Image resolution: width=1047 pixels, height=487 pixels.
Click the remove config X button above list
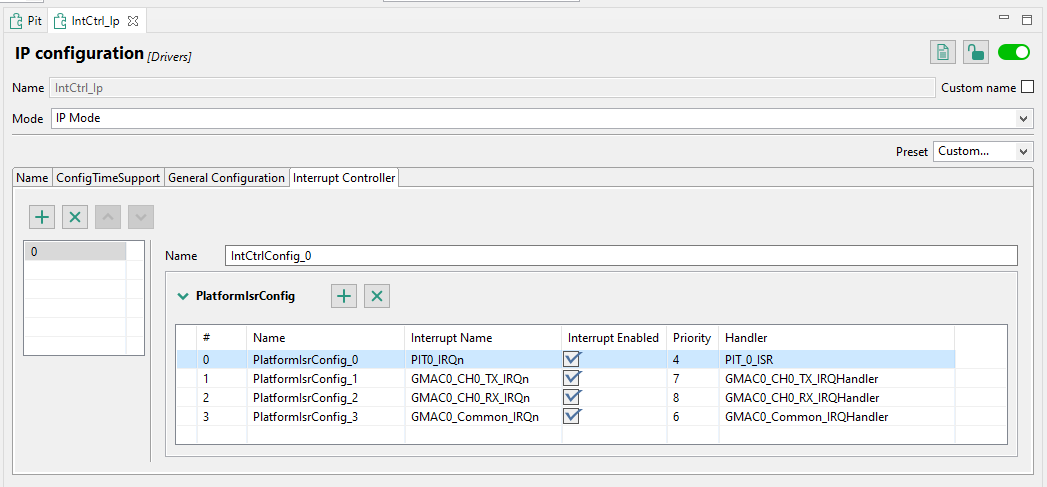75,217
